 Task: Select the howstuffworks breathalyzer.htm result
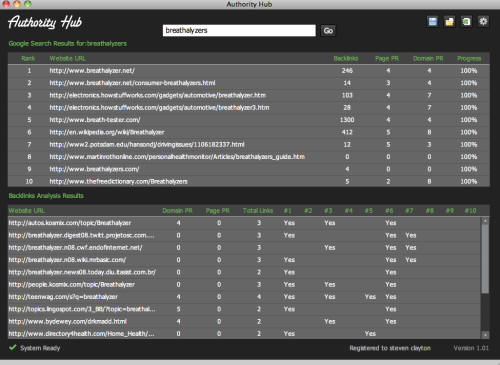coord(249,95)
